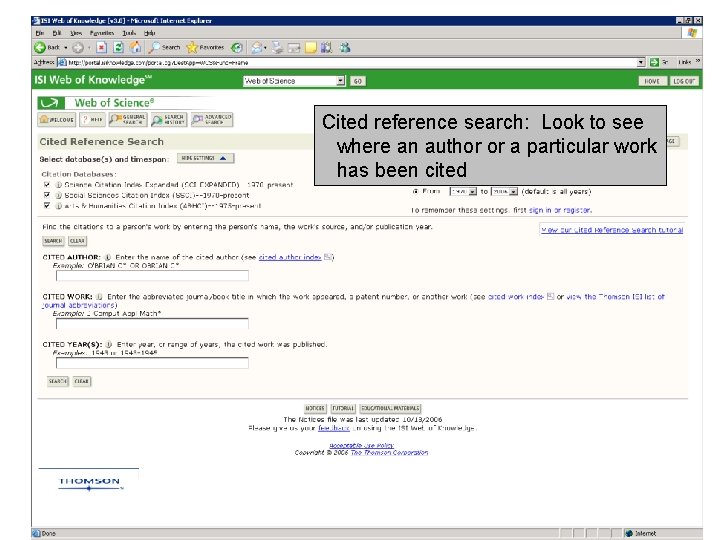Click the Mail envelope toolbar icon
The image size is (720, 540).
click(257, 47)
